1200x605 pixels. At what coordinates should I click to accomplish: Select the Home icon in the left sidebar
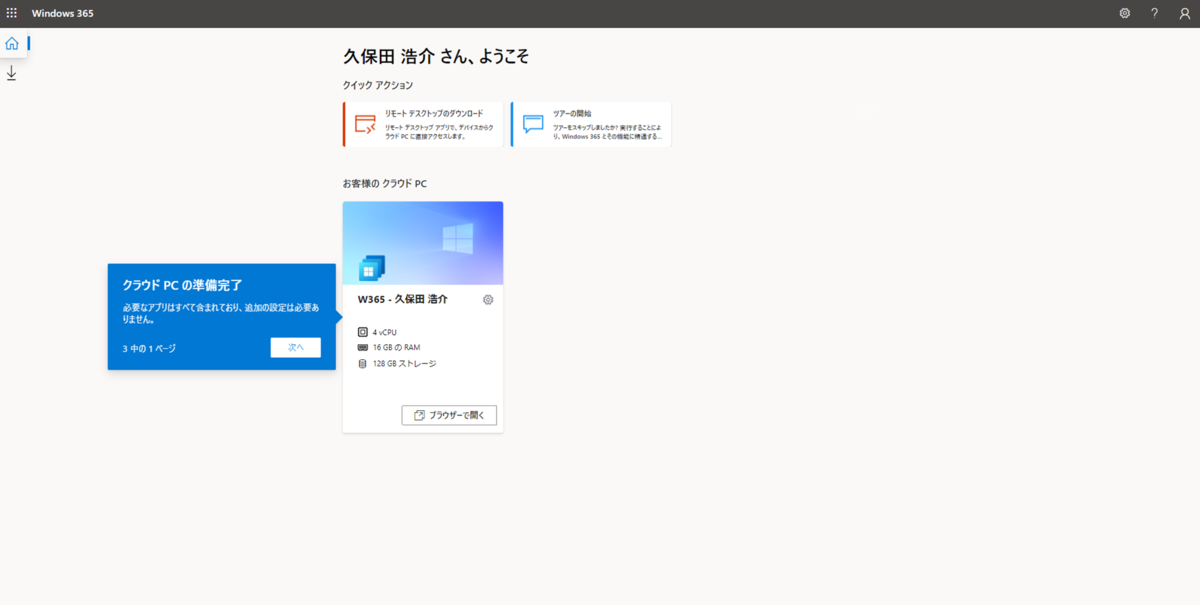[11, 43]
